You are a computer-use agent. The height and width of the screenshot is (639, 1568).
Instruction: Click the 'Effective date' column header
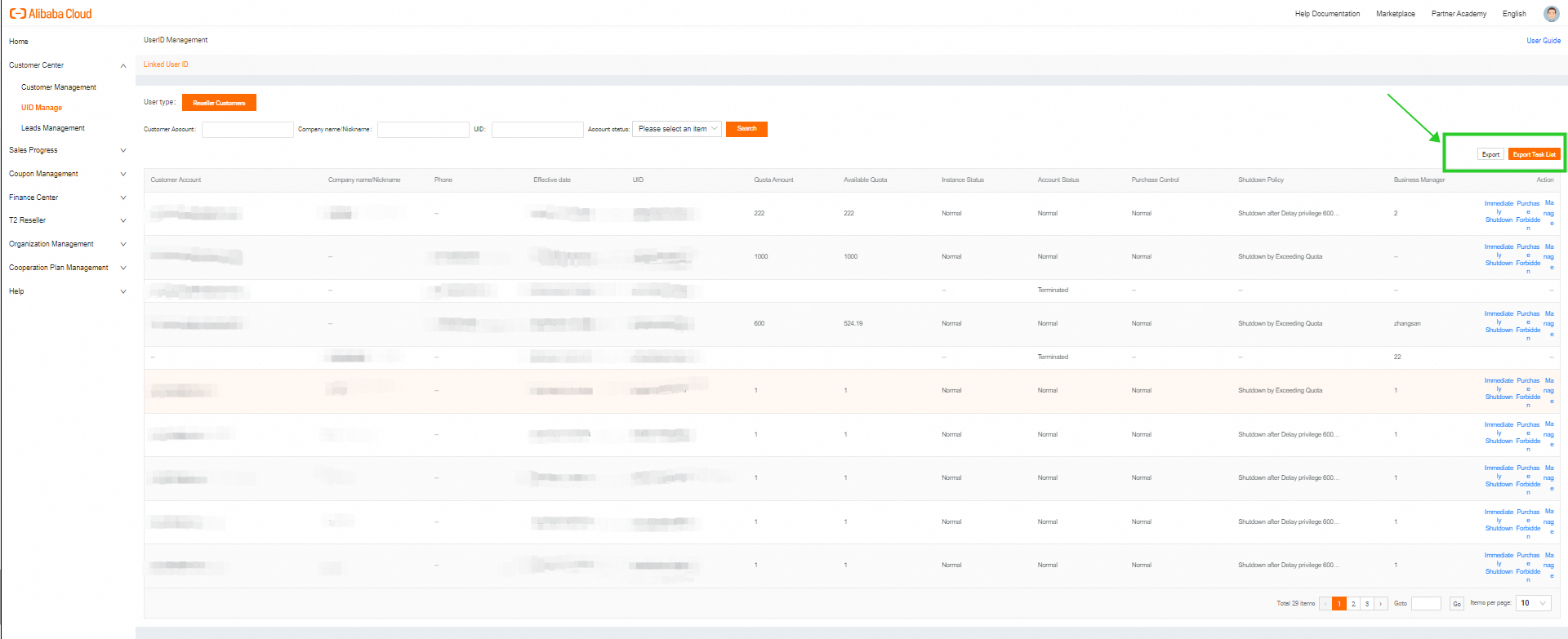[x=552, y=180]
